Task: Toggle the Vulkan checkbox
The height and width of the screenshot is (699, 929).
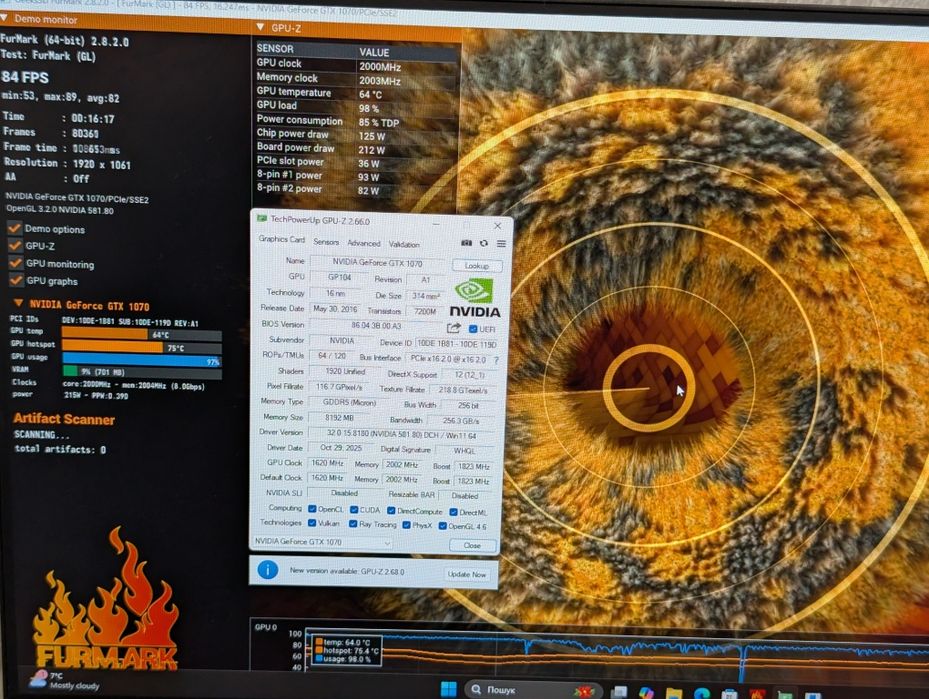Action: [312, 523]
